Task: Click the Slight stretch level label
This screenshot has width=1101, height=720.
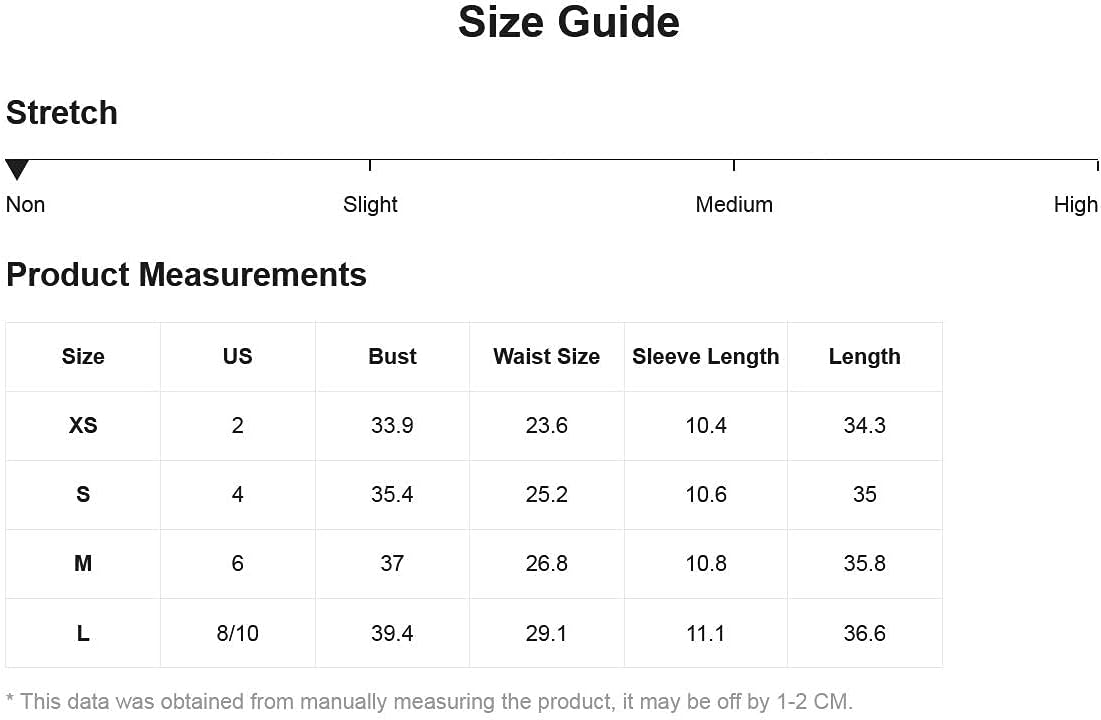Action: (370, 205)
